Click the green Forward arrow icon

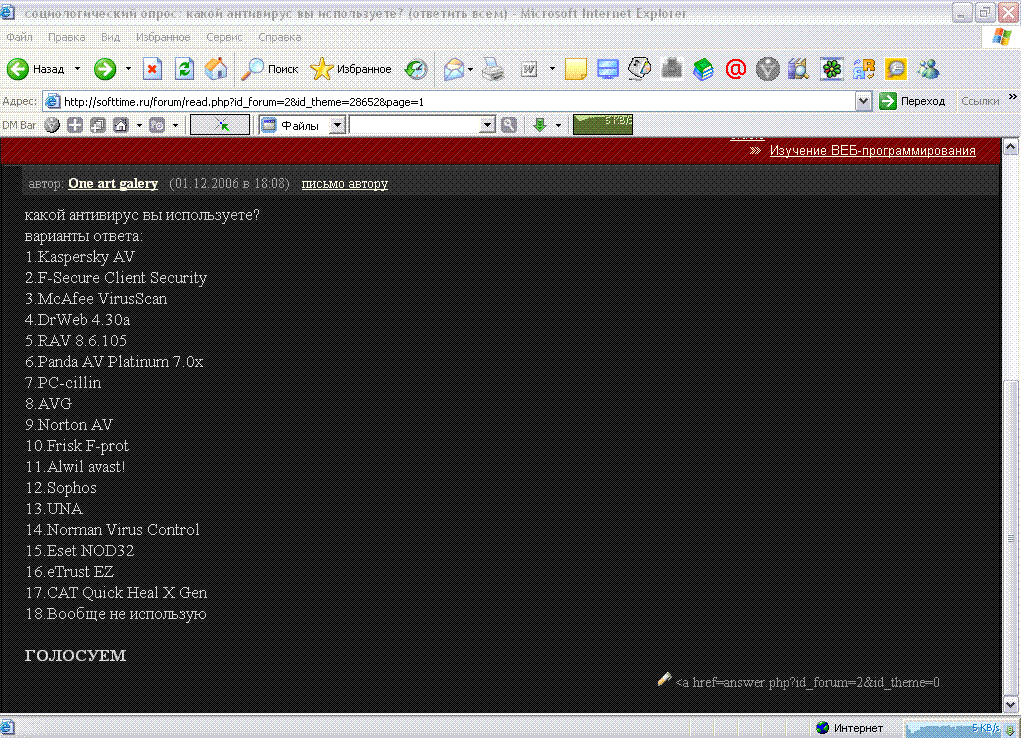coord(104,69)
